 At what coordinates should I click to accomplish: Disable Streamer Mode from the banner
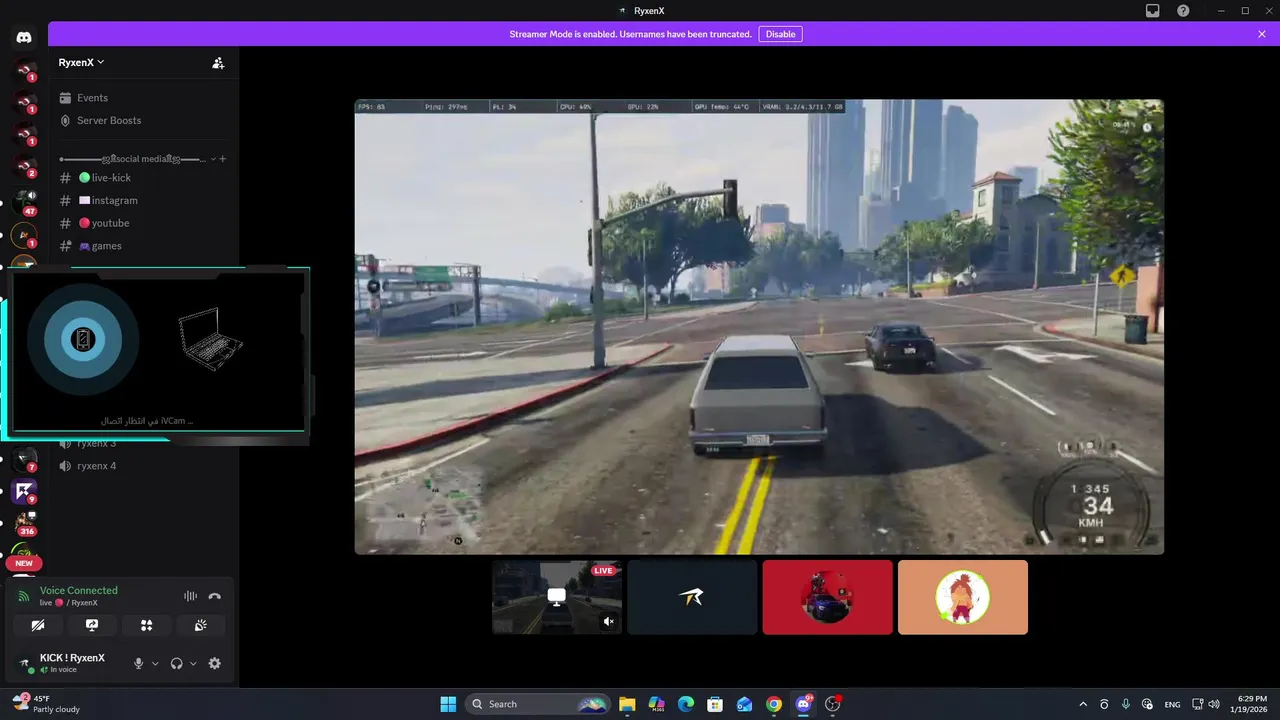(780, 34)
